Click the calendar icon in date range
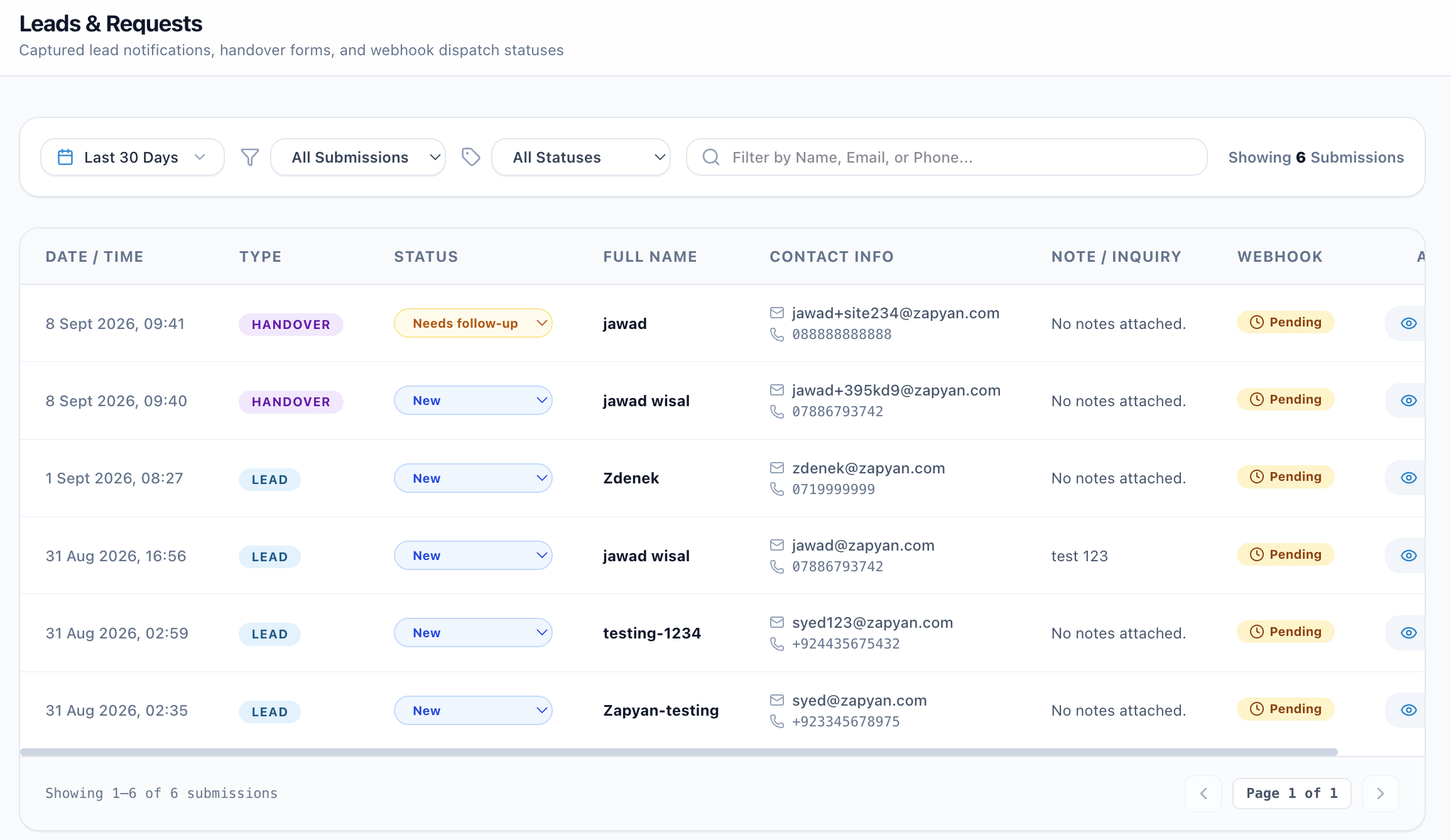This screenshot has height=840, width=1451. tap(65, 157)
